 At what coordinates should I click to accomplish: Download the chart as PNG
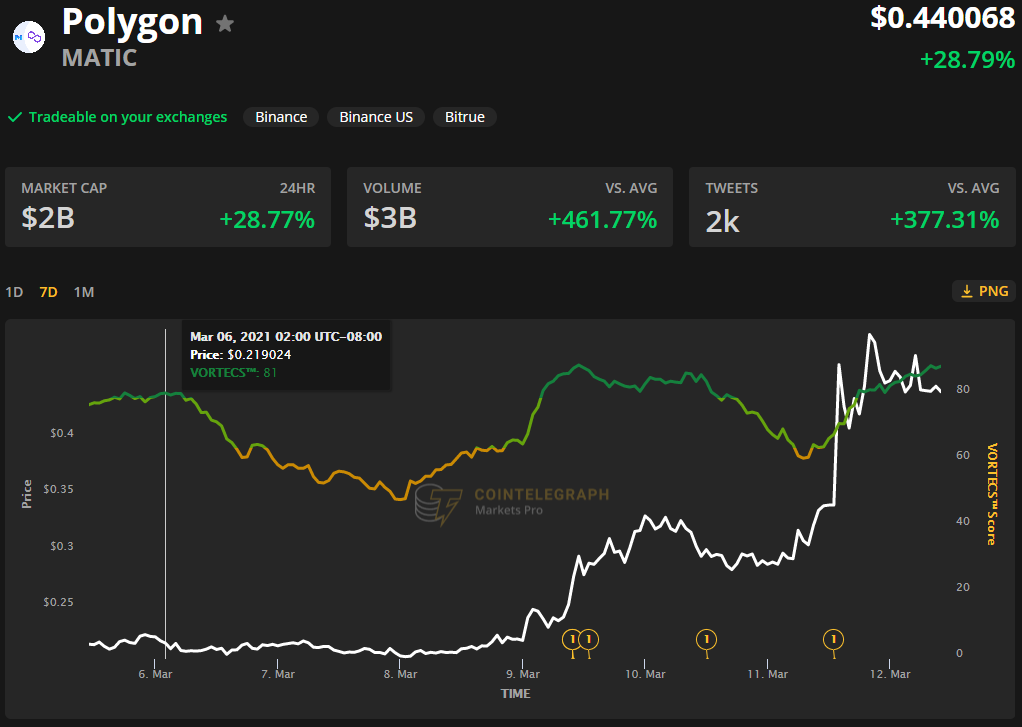pos(984,291)
